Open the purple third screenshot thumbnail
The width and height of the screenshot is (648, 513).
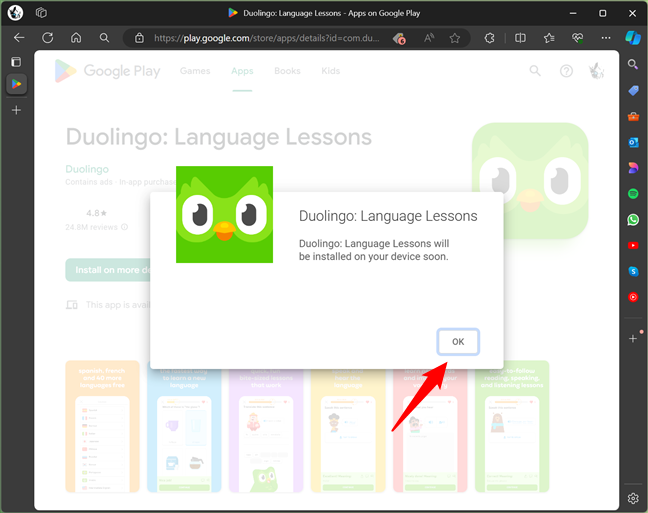(266, 431)
